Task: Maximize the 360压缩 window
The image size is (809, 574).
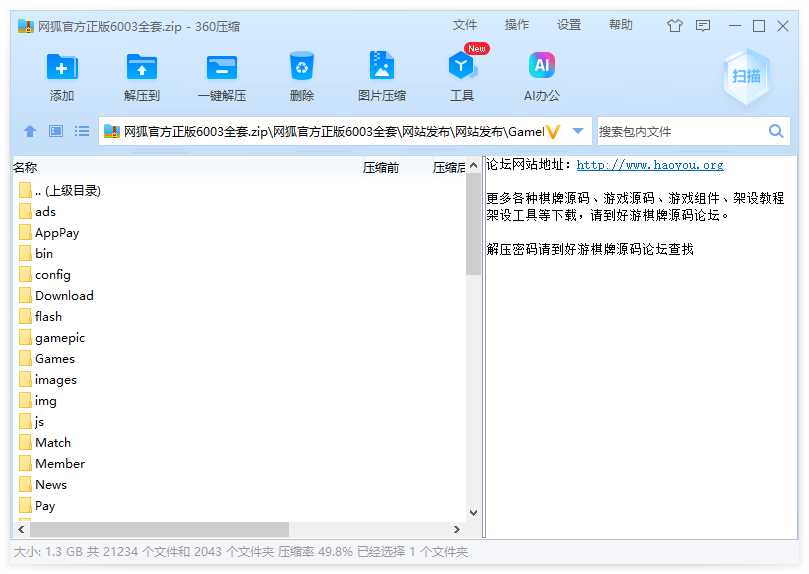Action: point(759,26)
